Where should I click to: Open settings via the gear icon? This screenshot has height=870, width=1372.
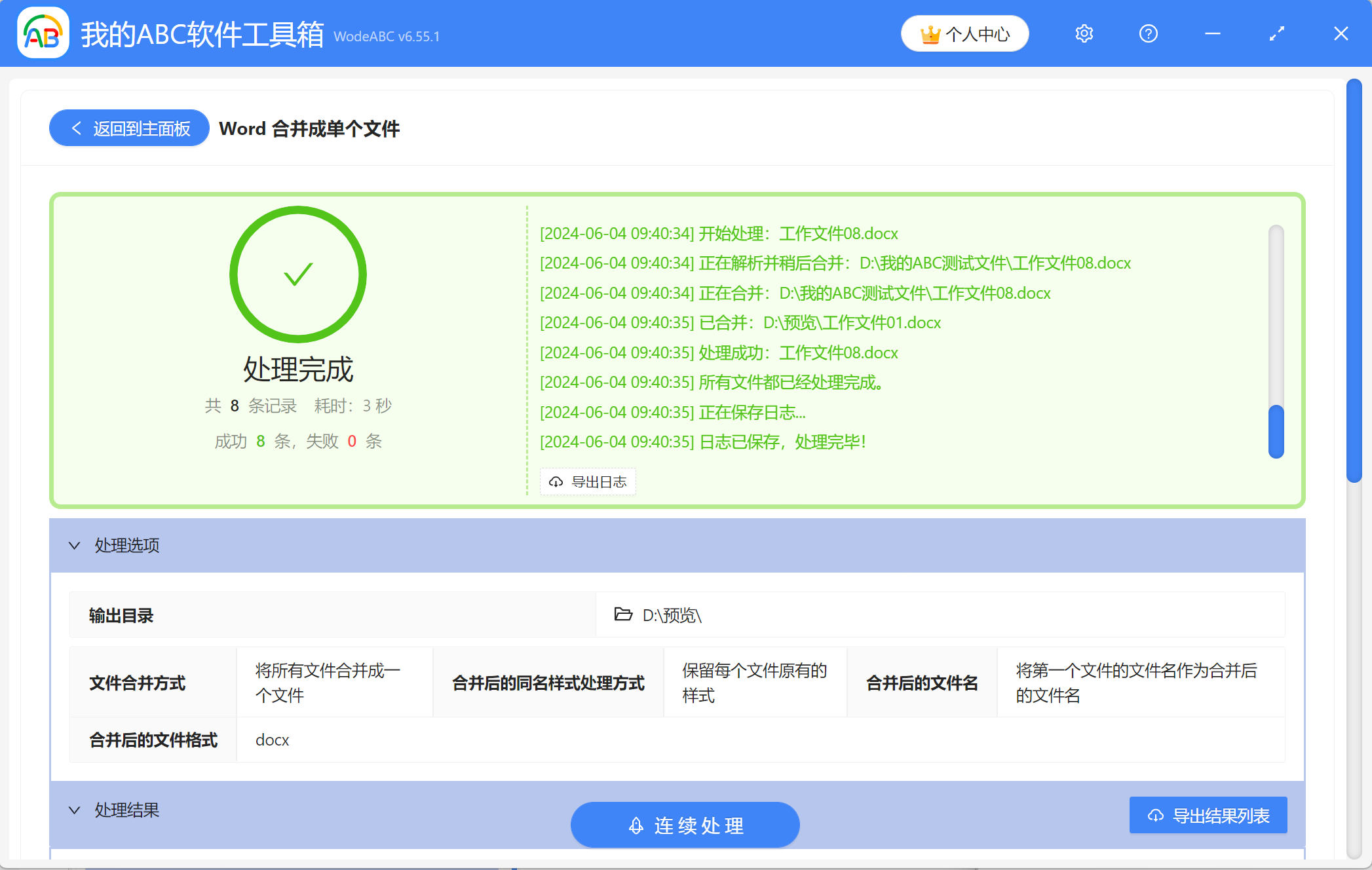[x=1084, y=33]
